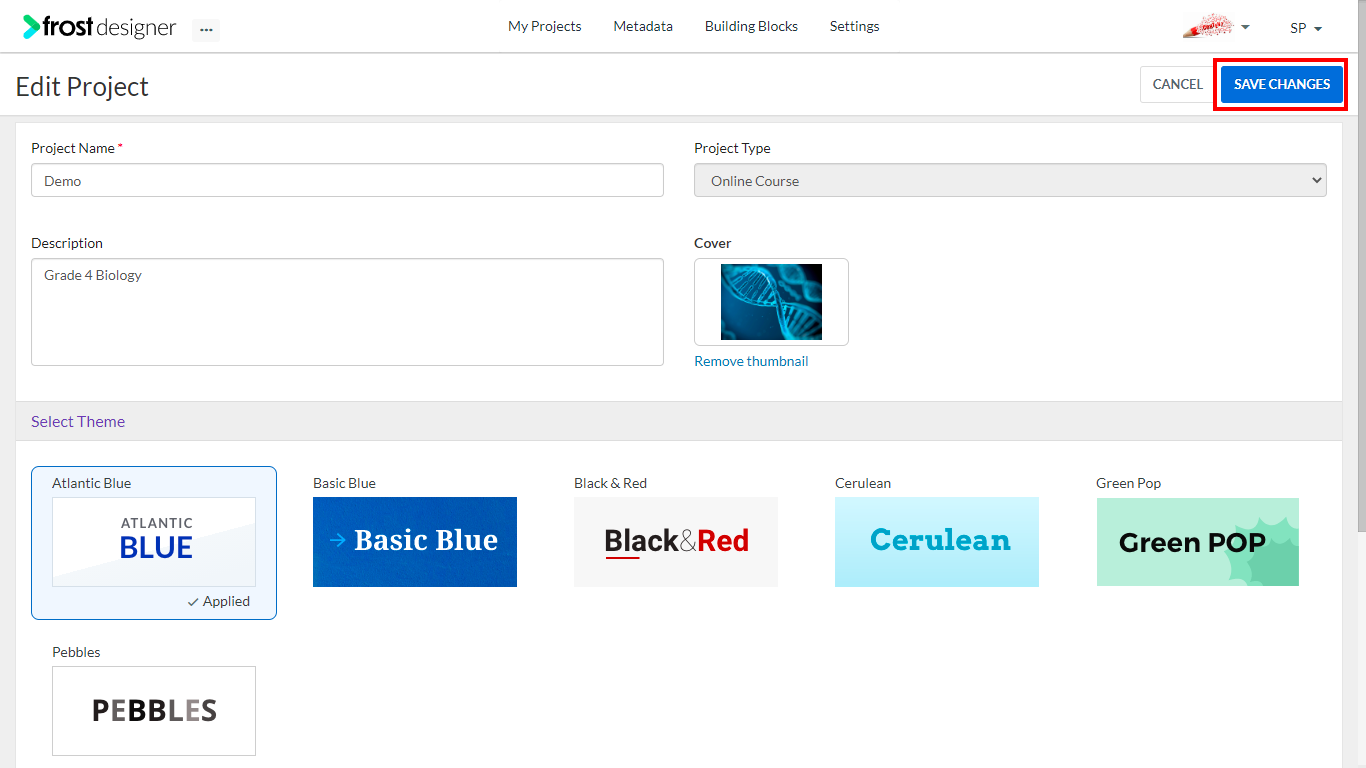
Task: Go to My Projects
Action: (544, 27)
